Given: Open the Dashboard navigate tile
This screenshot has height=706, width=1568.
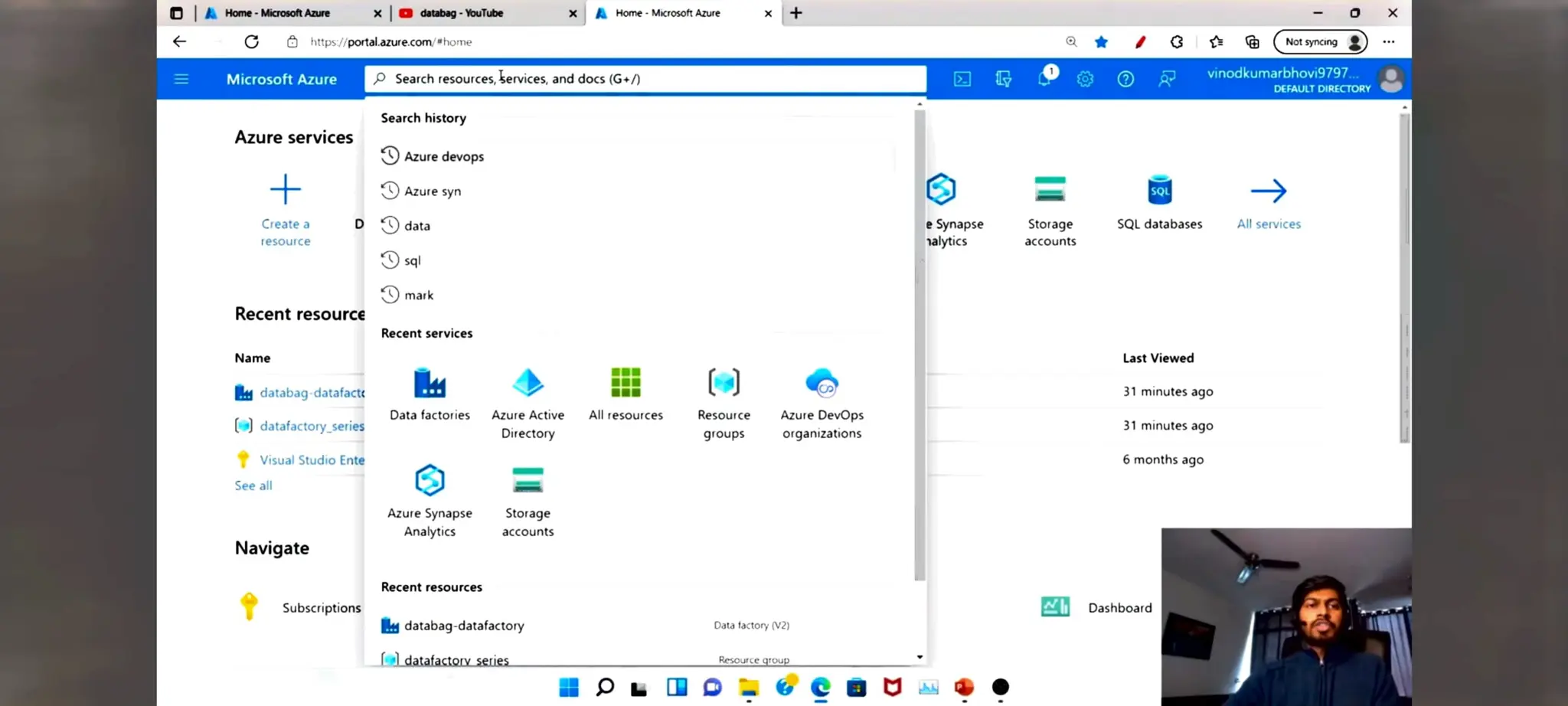Looking at the screenshot, I should [x=1096, y=607].
